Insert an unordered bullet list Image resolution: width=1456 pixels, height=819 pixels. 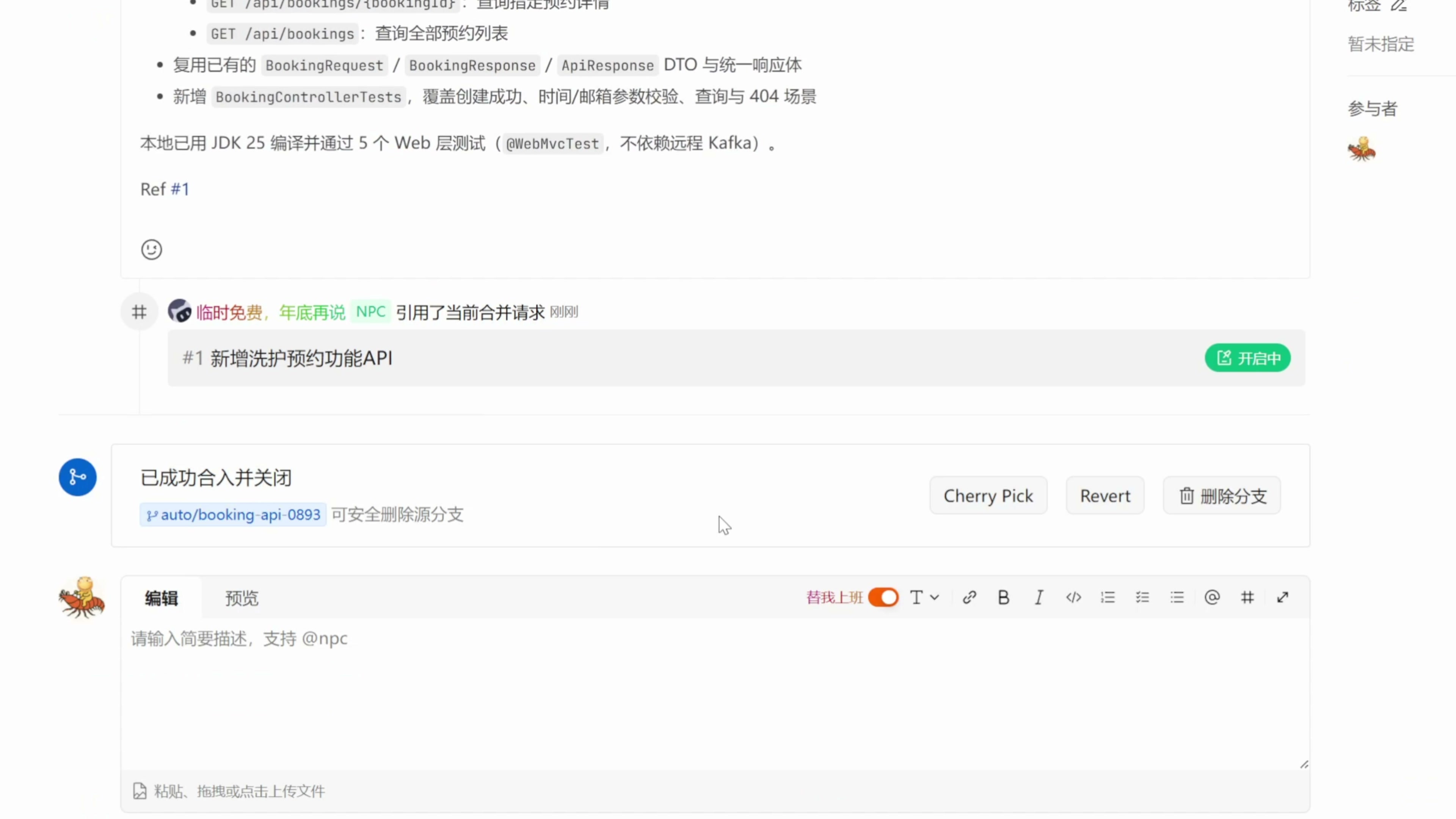click(1177, 598)
